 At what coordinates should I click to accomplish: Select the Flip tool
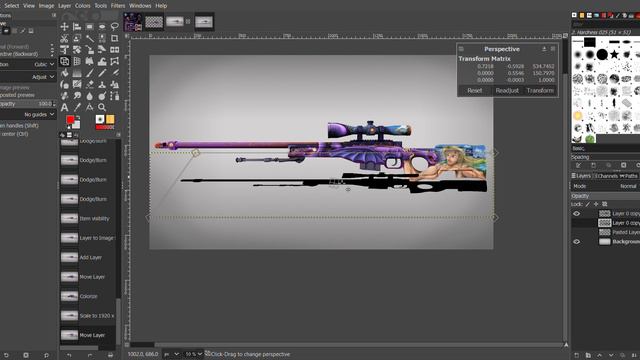(x=115, y=50)
